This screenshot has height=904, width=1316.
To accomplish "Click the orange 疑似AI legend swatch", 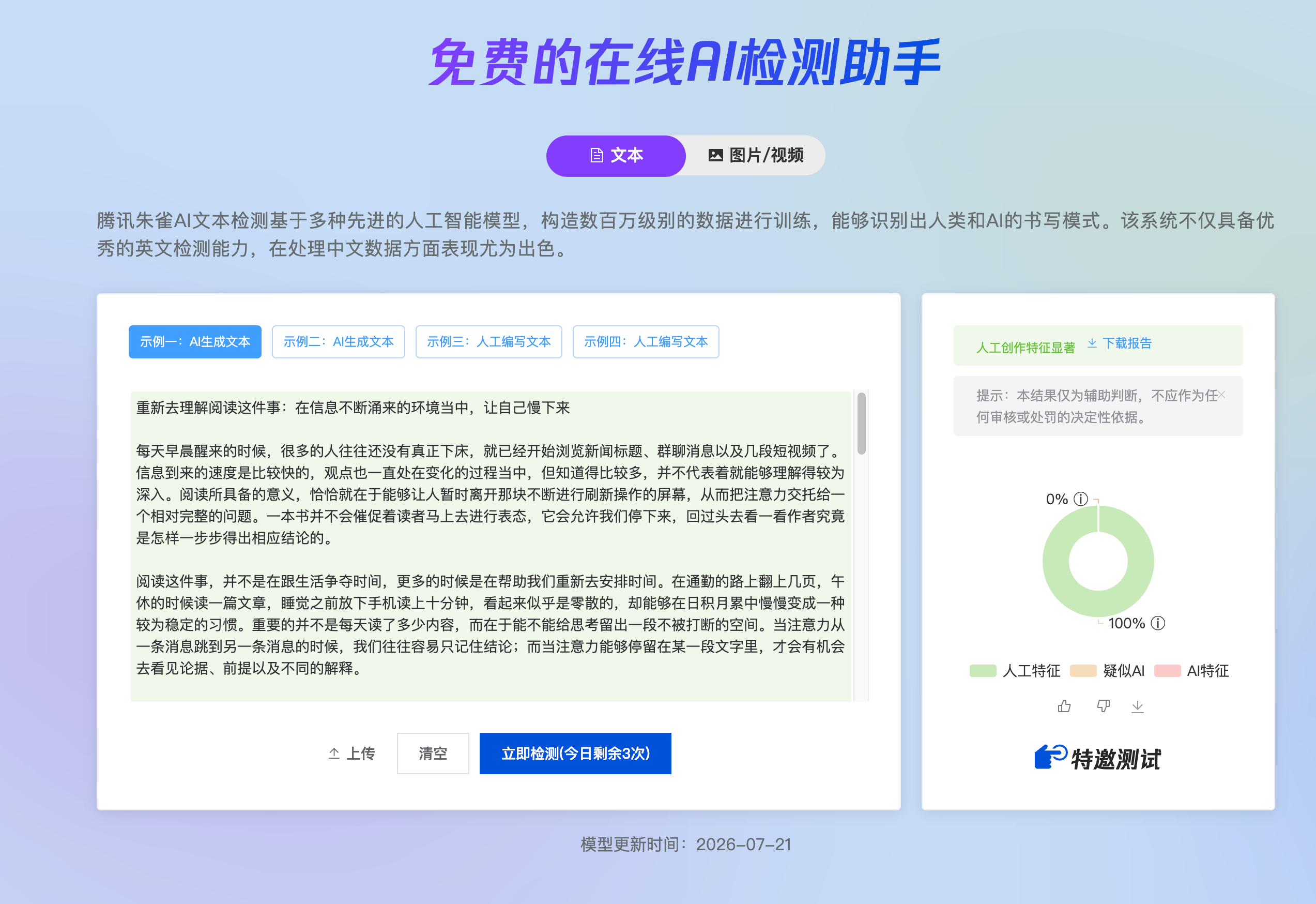I will pos(1083,671).
